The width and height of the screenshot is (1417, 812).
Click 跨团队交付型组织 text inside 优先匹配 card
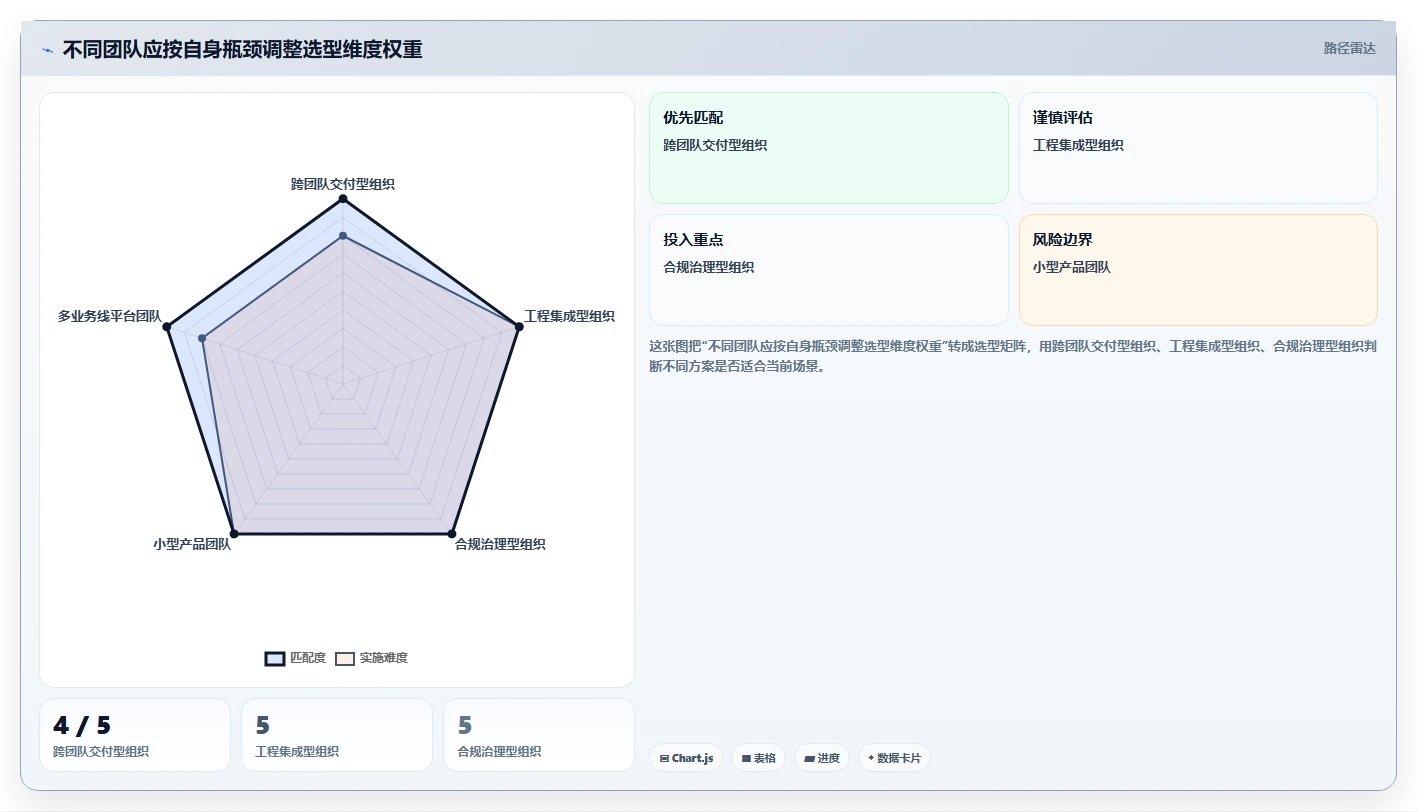(715, 145)
